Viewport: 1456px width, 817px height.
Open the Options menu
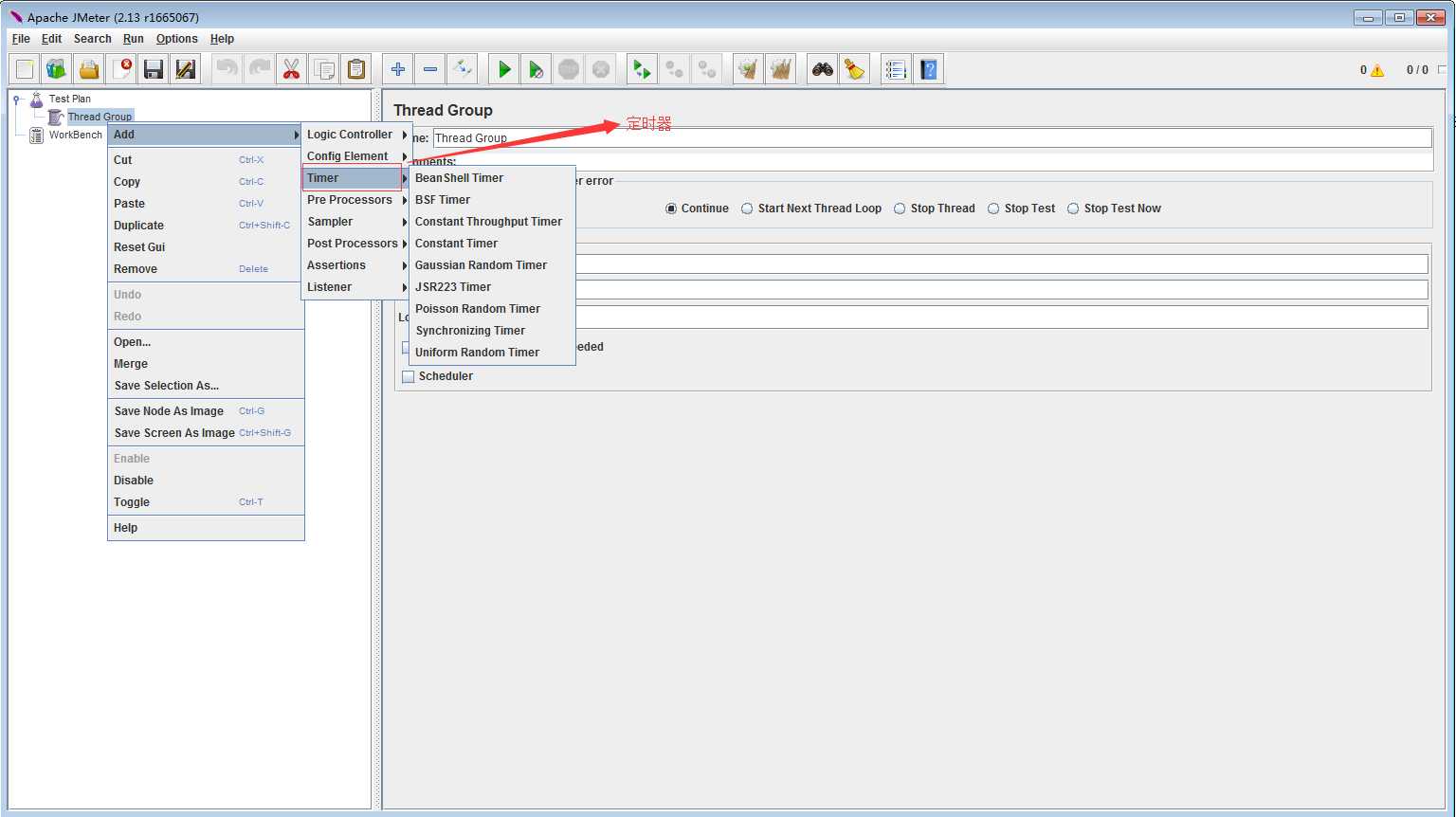click(x=177, y=39)
